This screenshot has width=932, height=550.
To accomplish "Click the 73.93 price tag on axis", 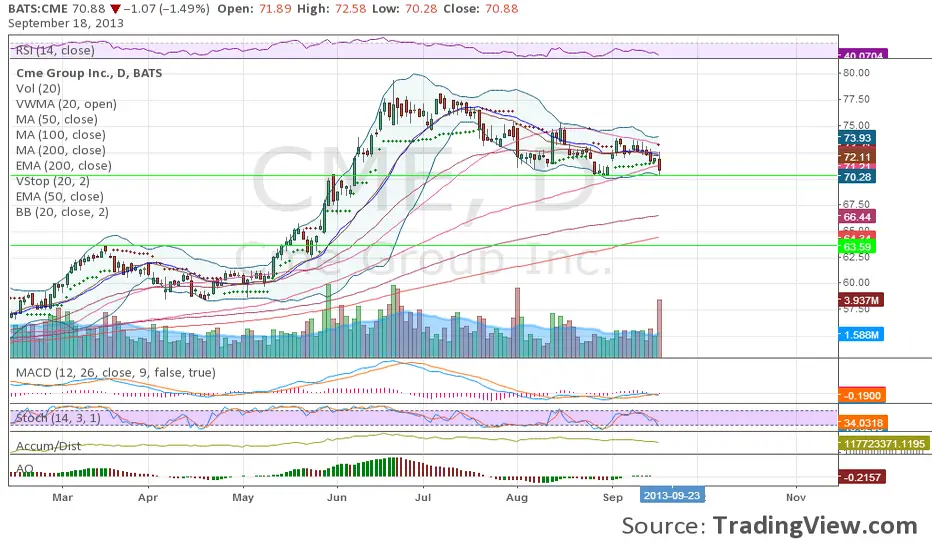I will (857, 138).
